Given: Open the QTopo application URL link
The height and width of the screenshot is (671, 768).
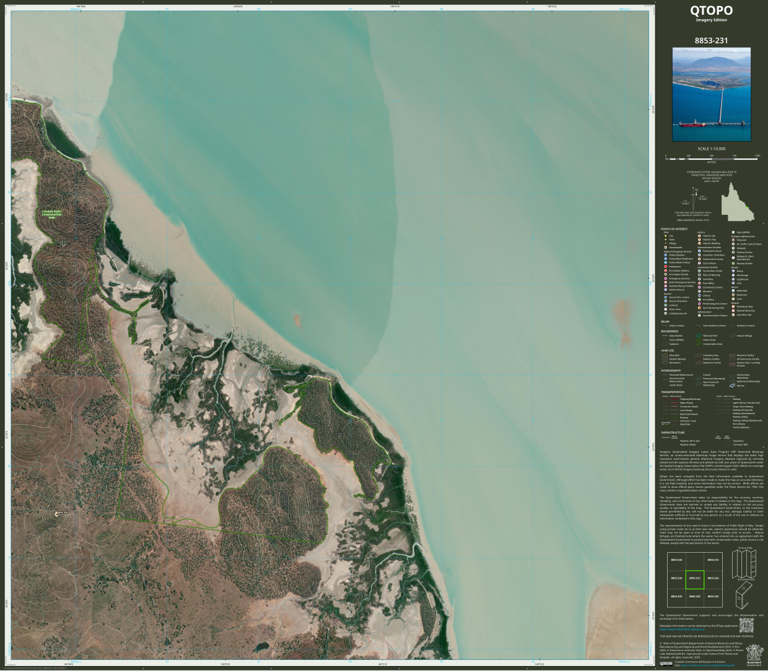Looking at the screenshot, I should [682, 629].
